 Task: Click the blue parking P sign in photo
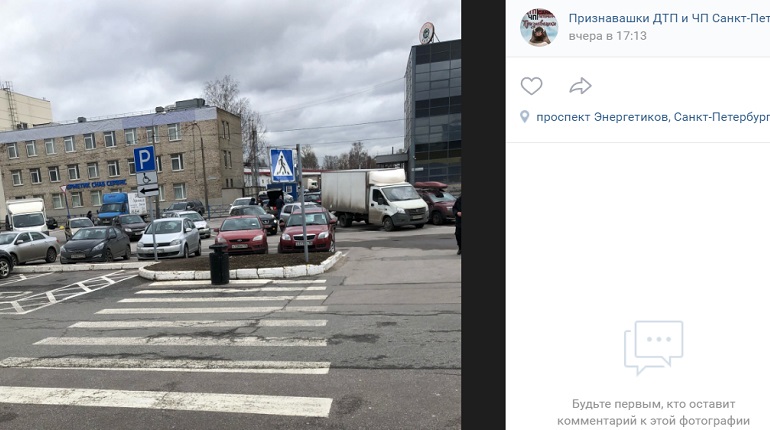[144, 159]
